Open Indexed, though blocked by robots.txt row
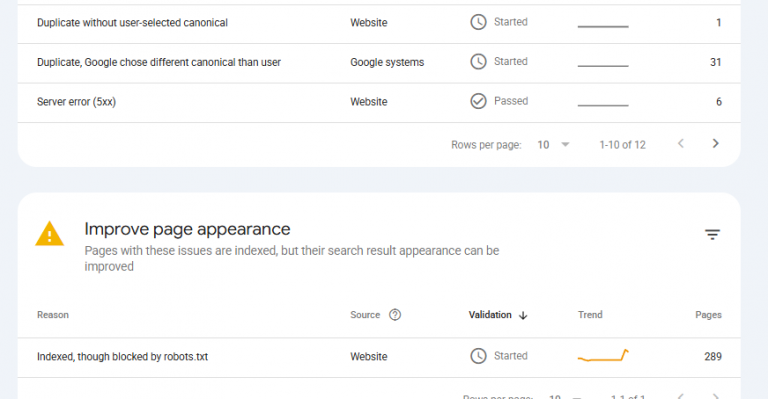The width and height of the screenshot is (768, 399). 379,356
